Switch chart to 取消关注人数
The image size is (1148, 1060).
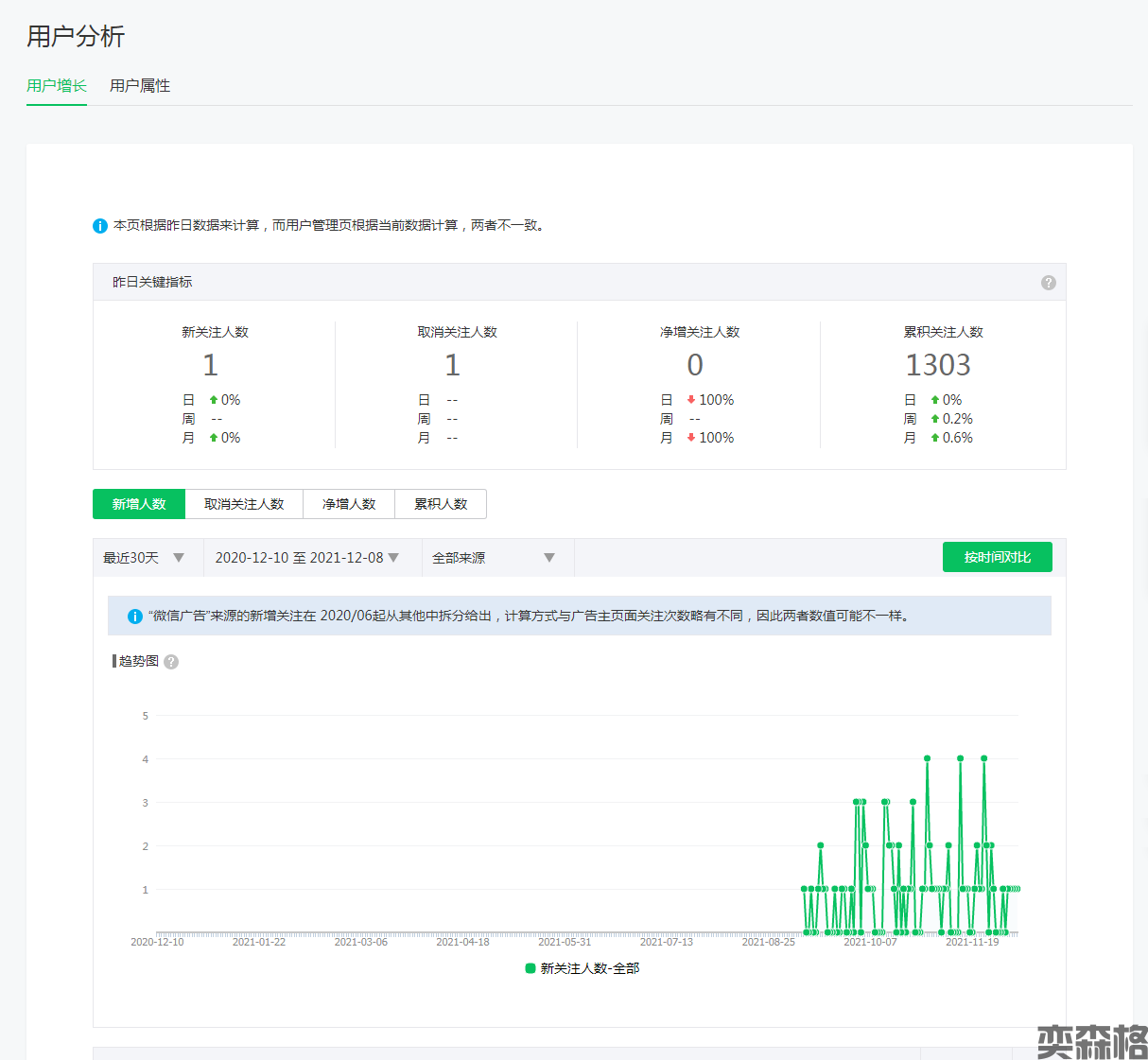click(244, 504)
